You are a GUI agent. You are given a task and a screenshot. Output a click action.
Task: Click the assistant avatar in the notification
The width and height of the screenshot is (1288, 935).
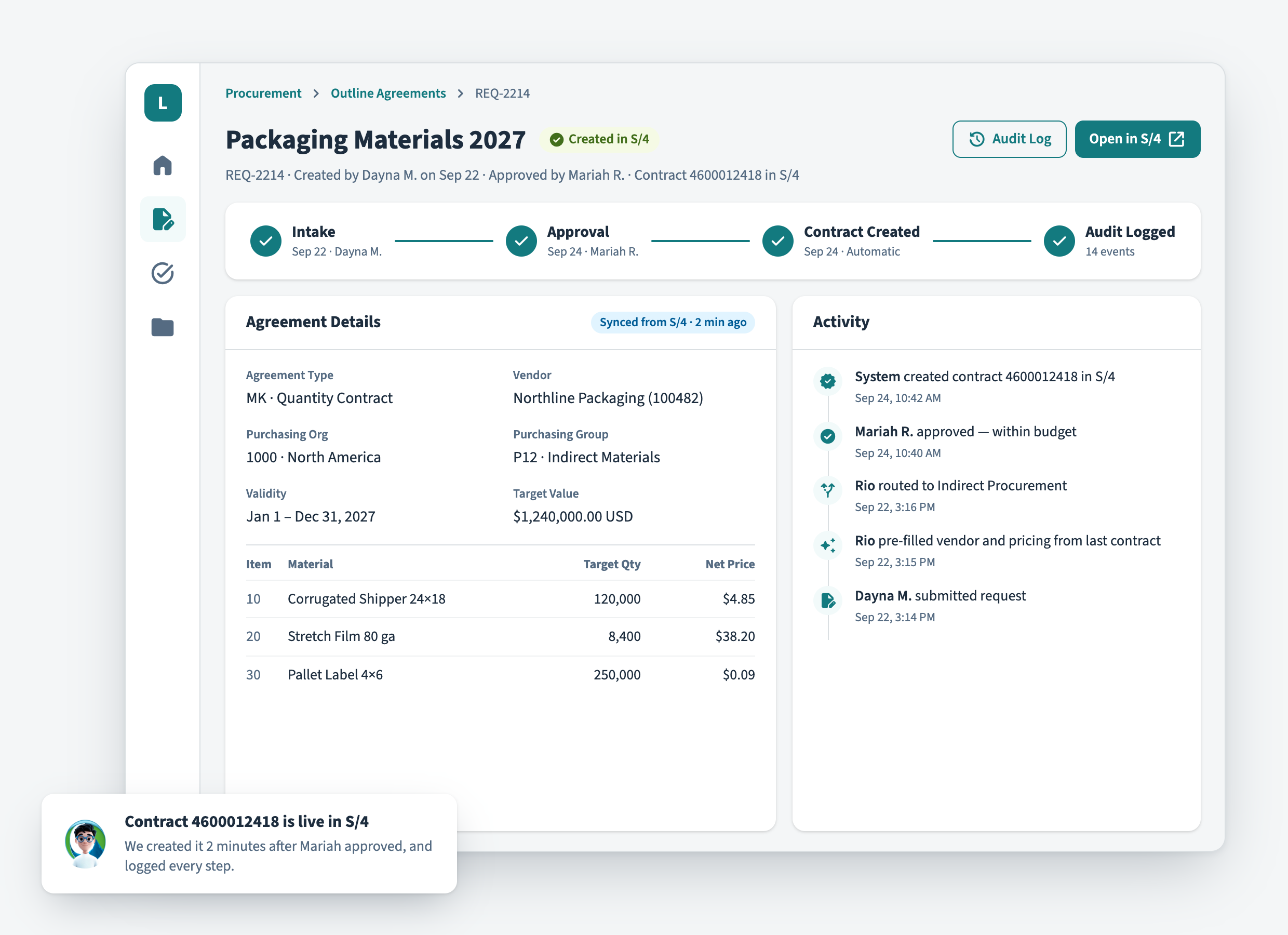[85, 844]
